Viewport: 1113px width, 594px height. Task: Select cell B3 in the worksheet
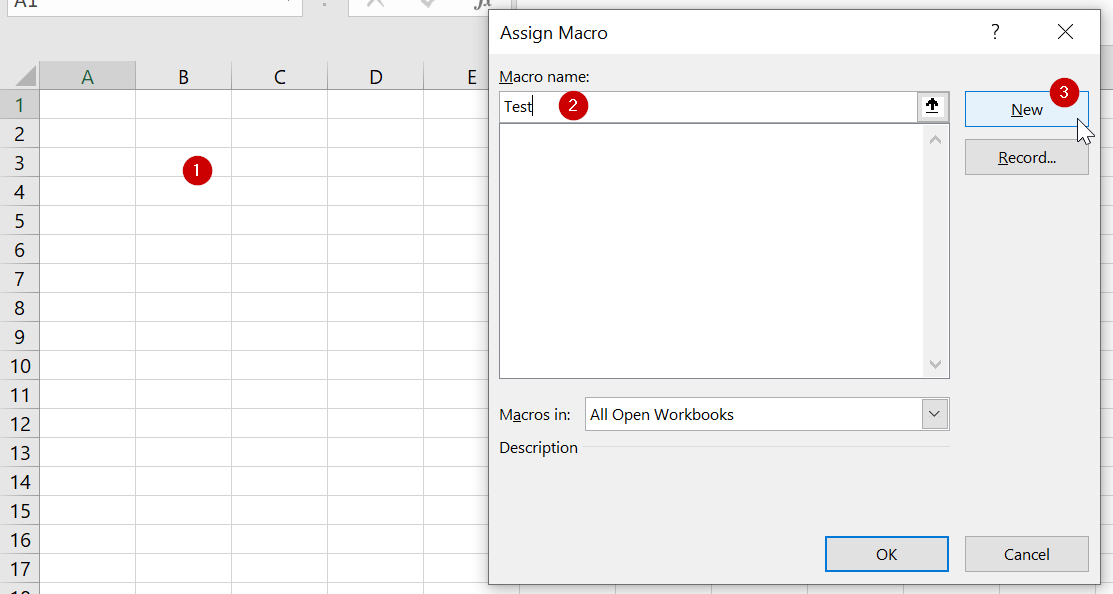click(183, 162)
